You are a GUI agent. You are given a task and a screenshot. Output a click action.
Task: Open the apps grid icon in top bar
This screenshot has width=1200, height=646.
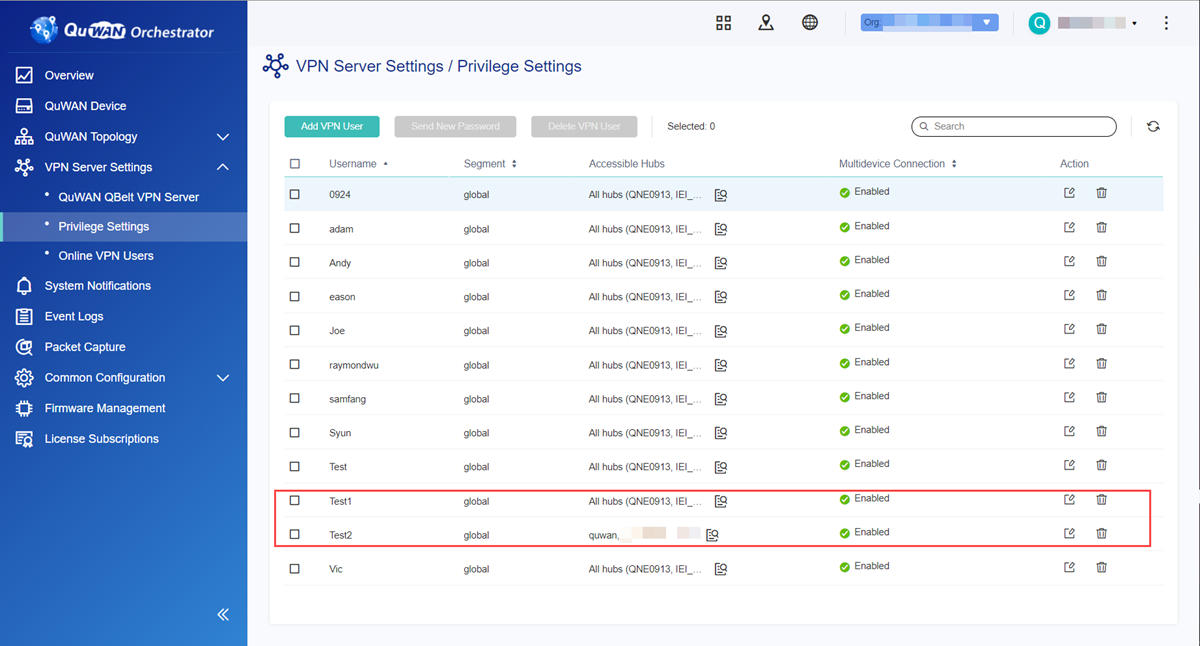pos(724,23)
